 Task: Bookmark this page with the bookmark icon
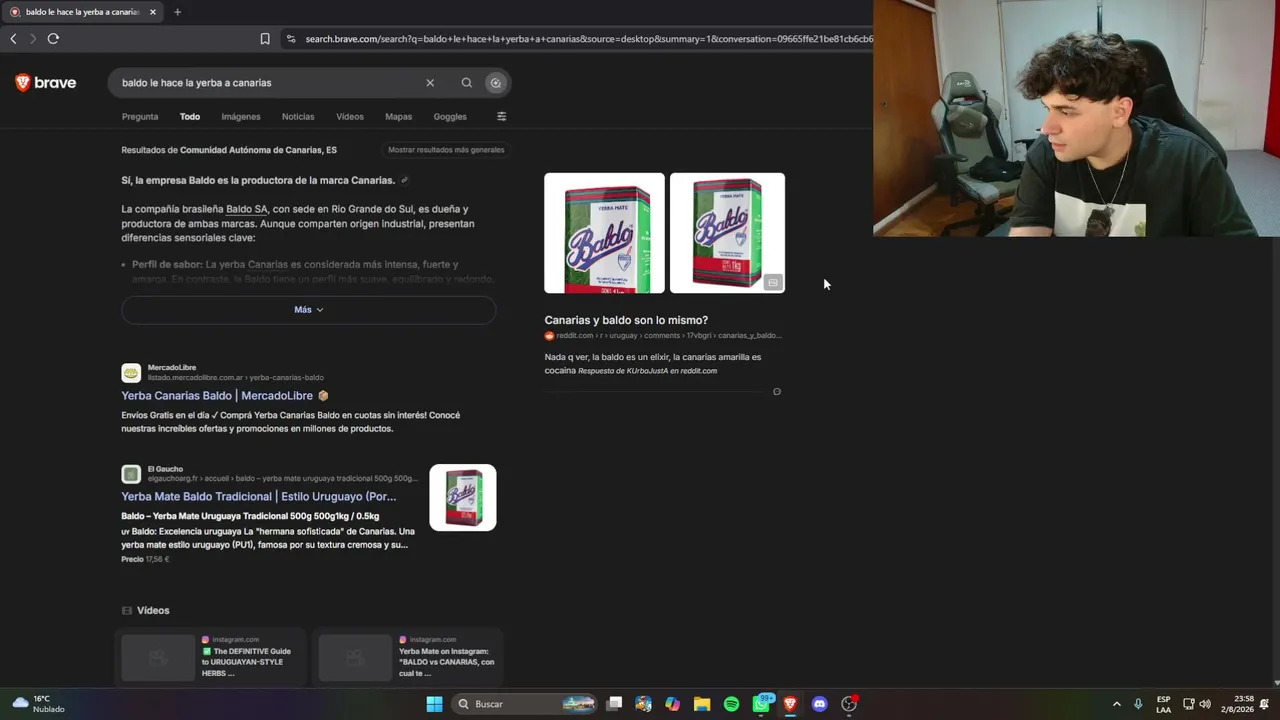tap(265, 39)
